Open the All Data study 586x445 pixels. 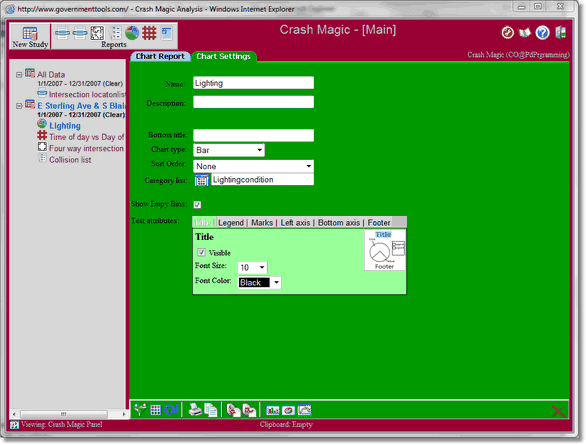(51, 75)
